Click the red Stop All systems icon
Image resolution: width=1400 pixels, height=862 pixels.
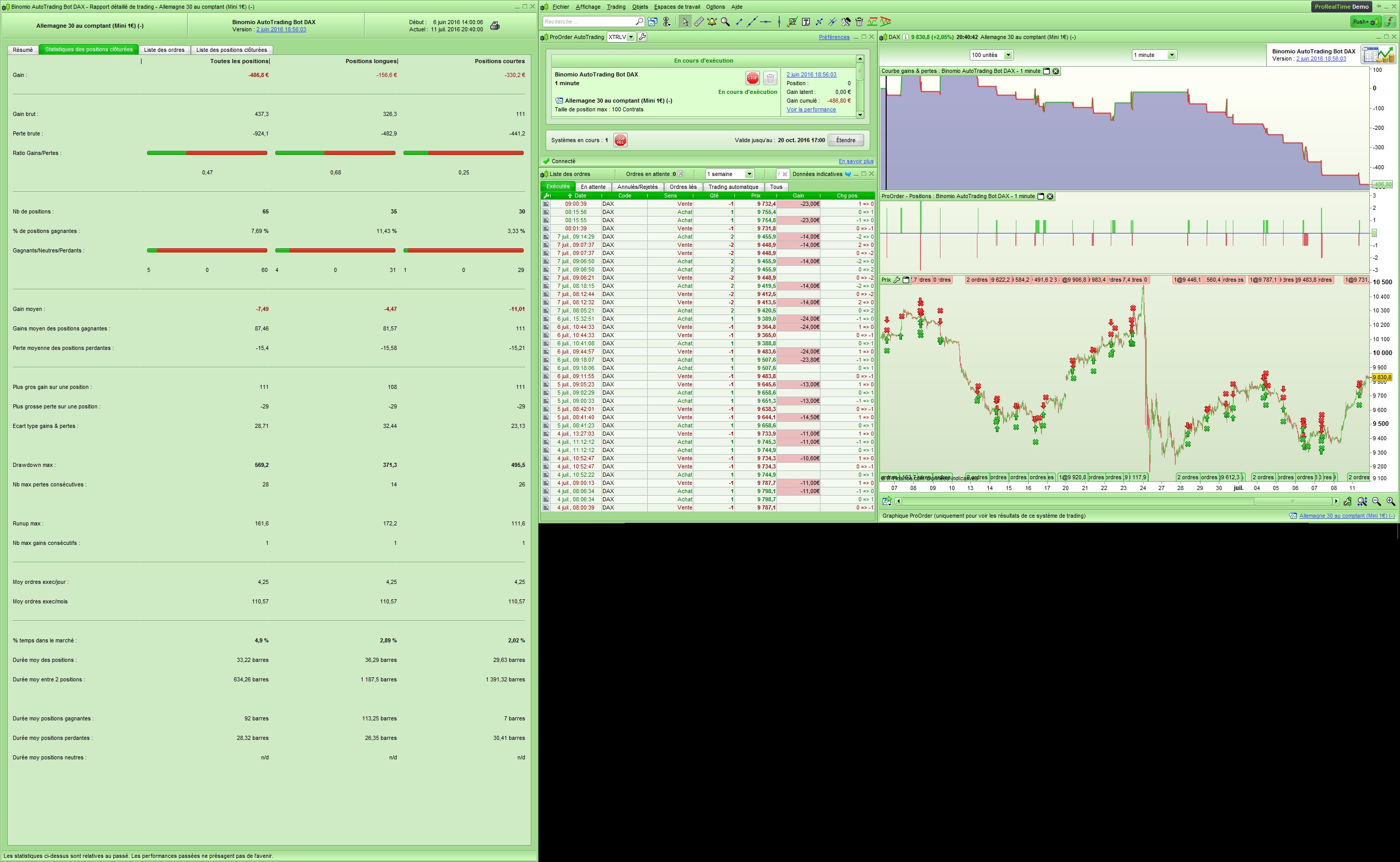click(x=620, y=140)
